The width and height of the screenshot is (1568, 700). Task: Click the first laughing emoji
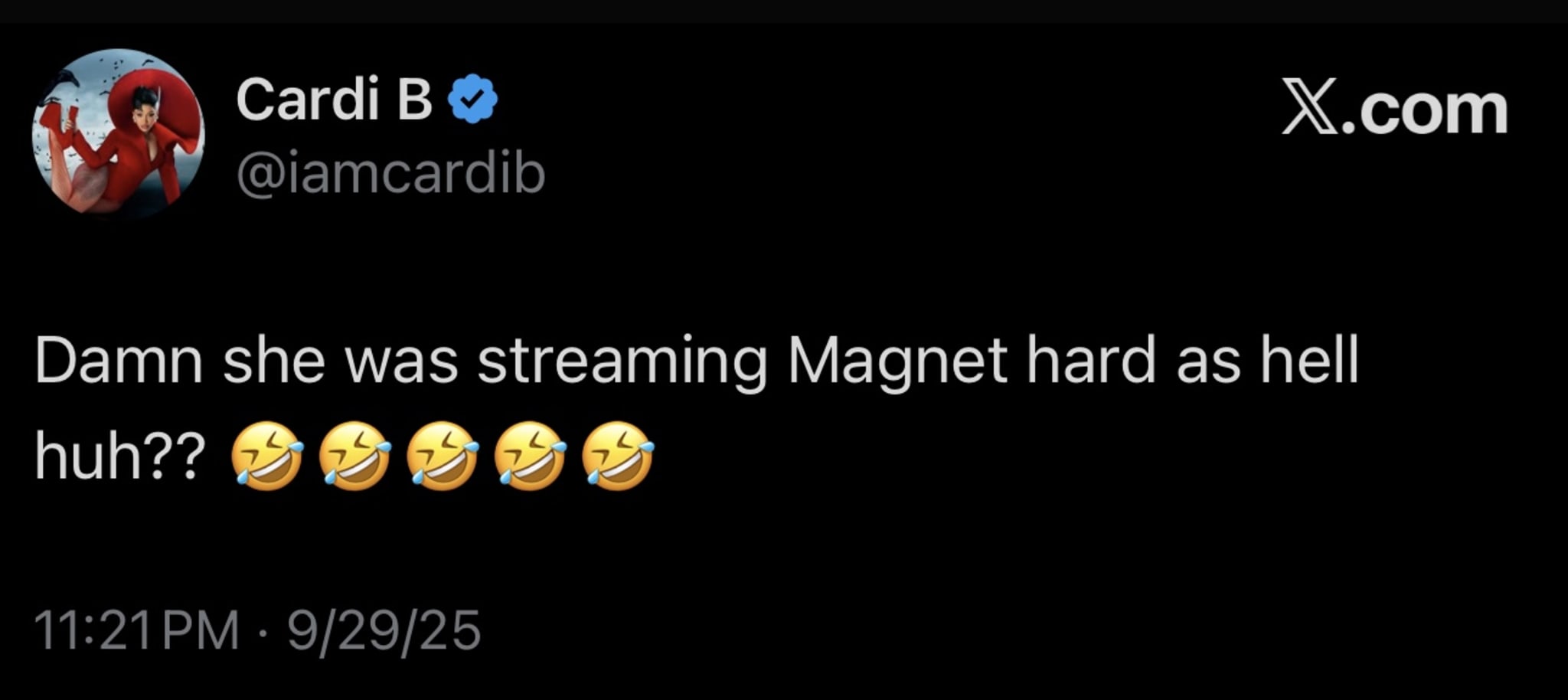pyautogui.click(x=266, y=456)
